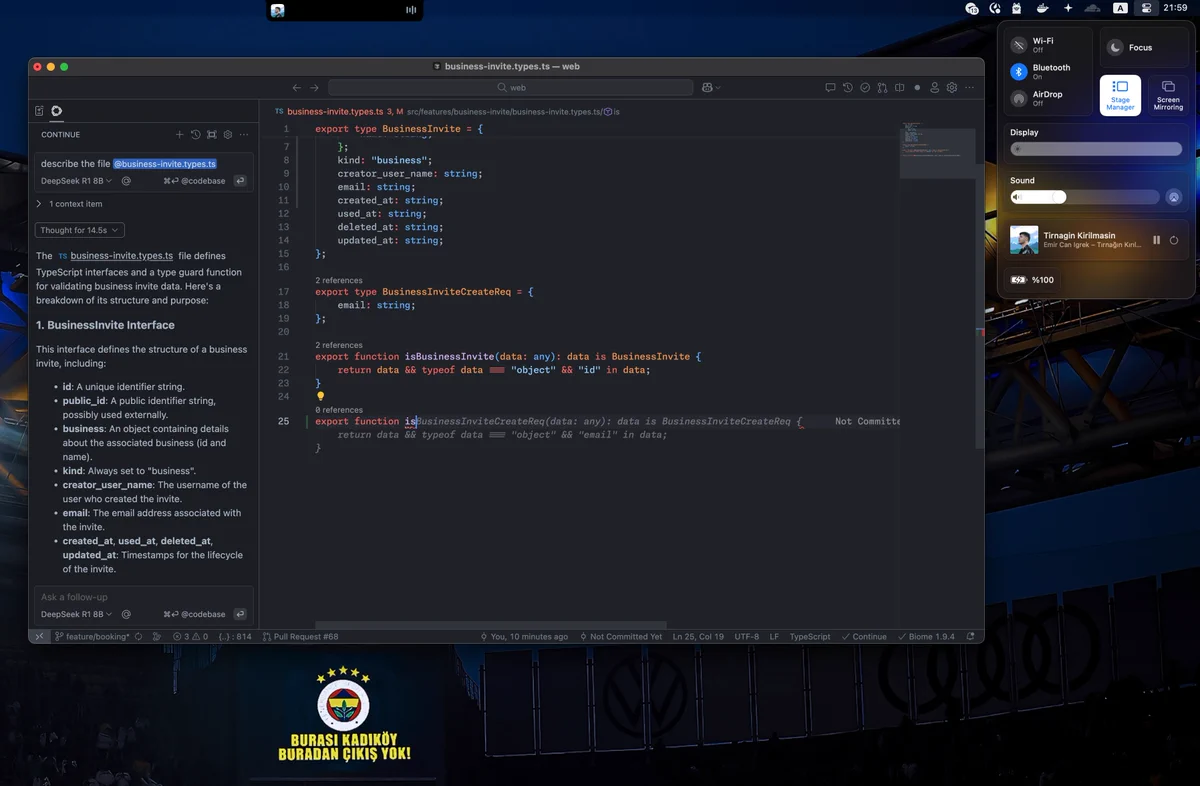This screenshot has width=1200, height=786.
Task: Change LF line ending in status bar
Action: pos(774,636)
